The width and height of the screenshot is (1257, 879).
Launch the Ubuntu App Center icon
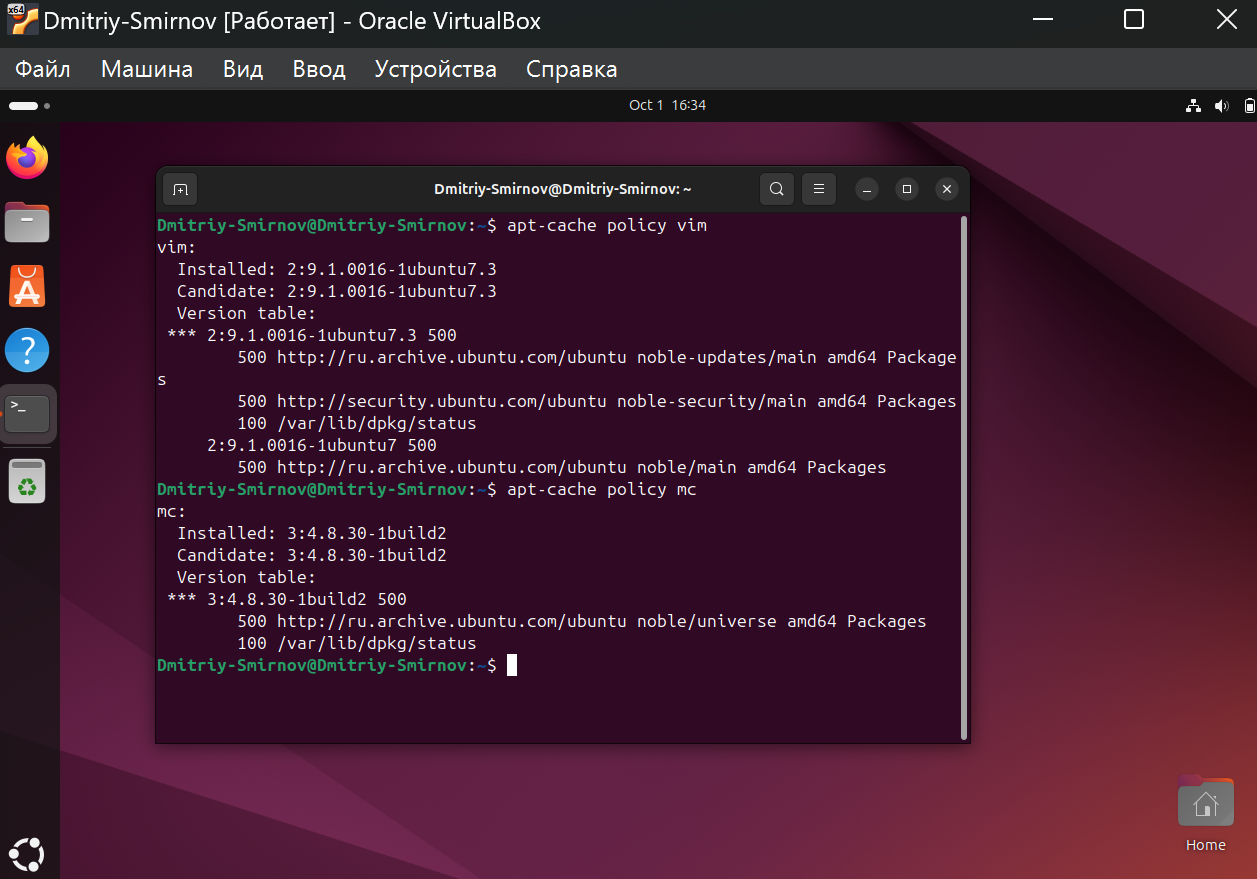[27, 286]
